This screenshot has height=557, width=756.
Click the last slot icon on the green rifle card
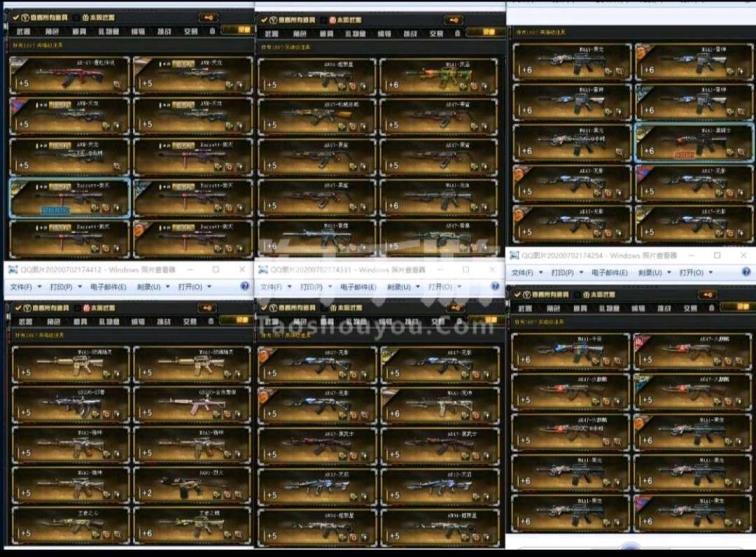click(x=485, y=86)
